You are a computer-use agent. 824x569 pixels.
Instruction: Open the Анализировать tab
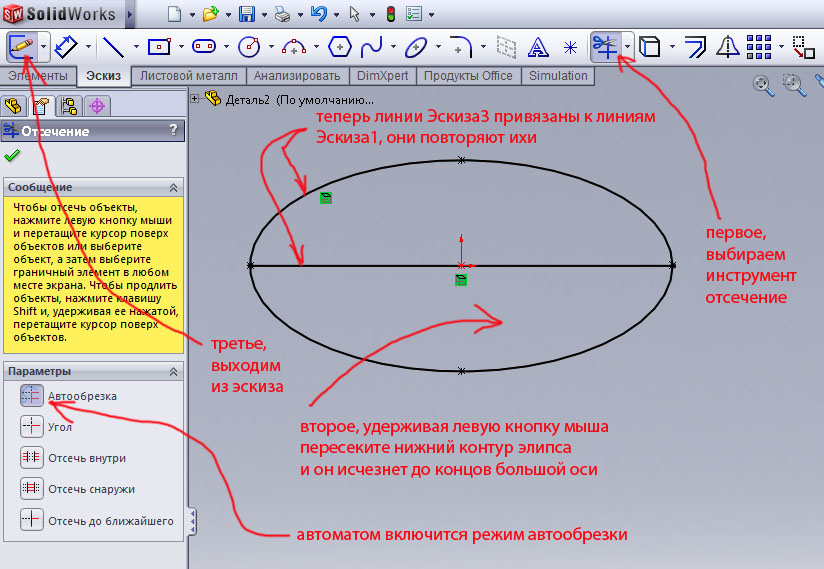coord(297,76)
